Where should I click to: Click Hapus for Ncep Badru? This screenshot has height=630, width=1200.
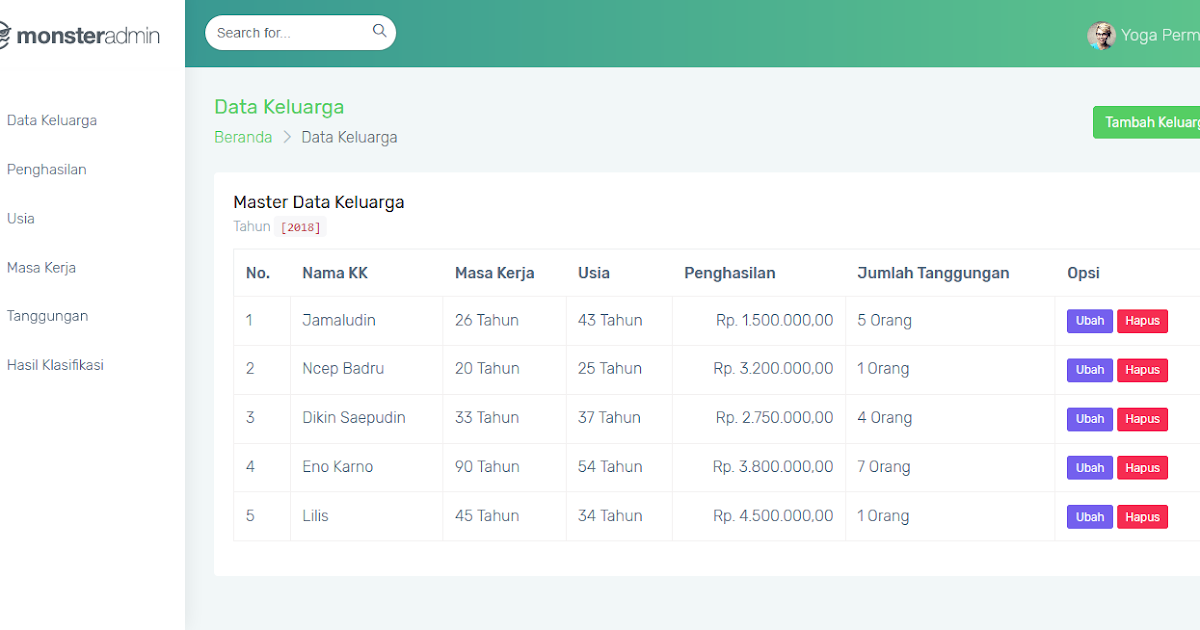tap(1142, 369)
